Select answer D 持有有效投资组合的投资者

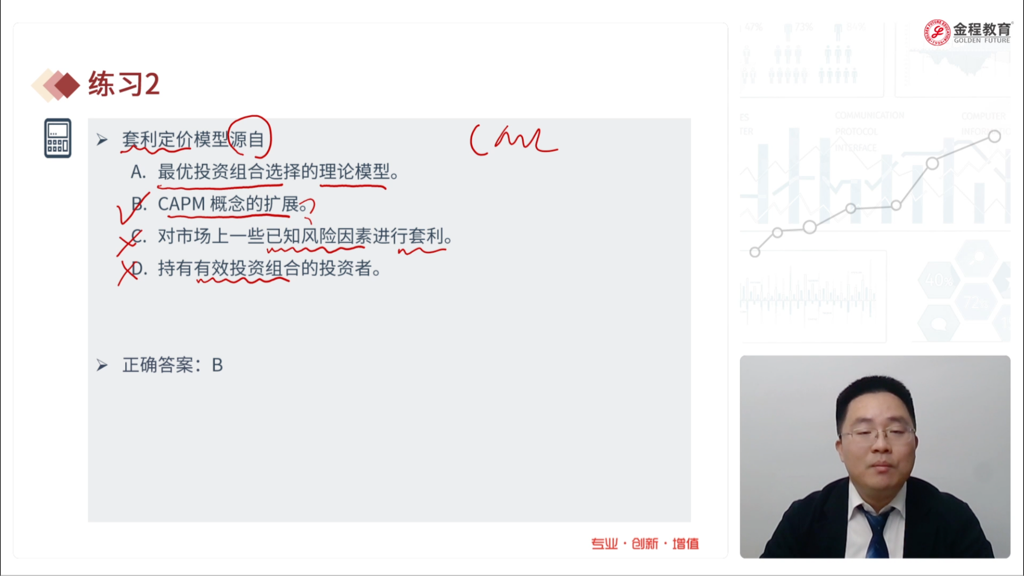(256, 268)
